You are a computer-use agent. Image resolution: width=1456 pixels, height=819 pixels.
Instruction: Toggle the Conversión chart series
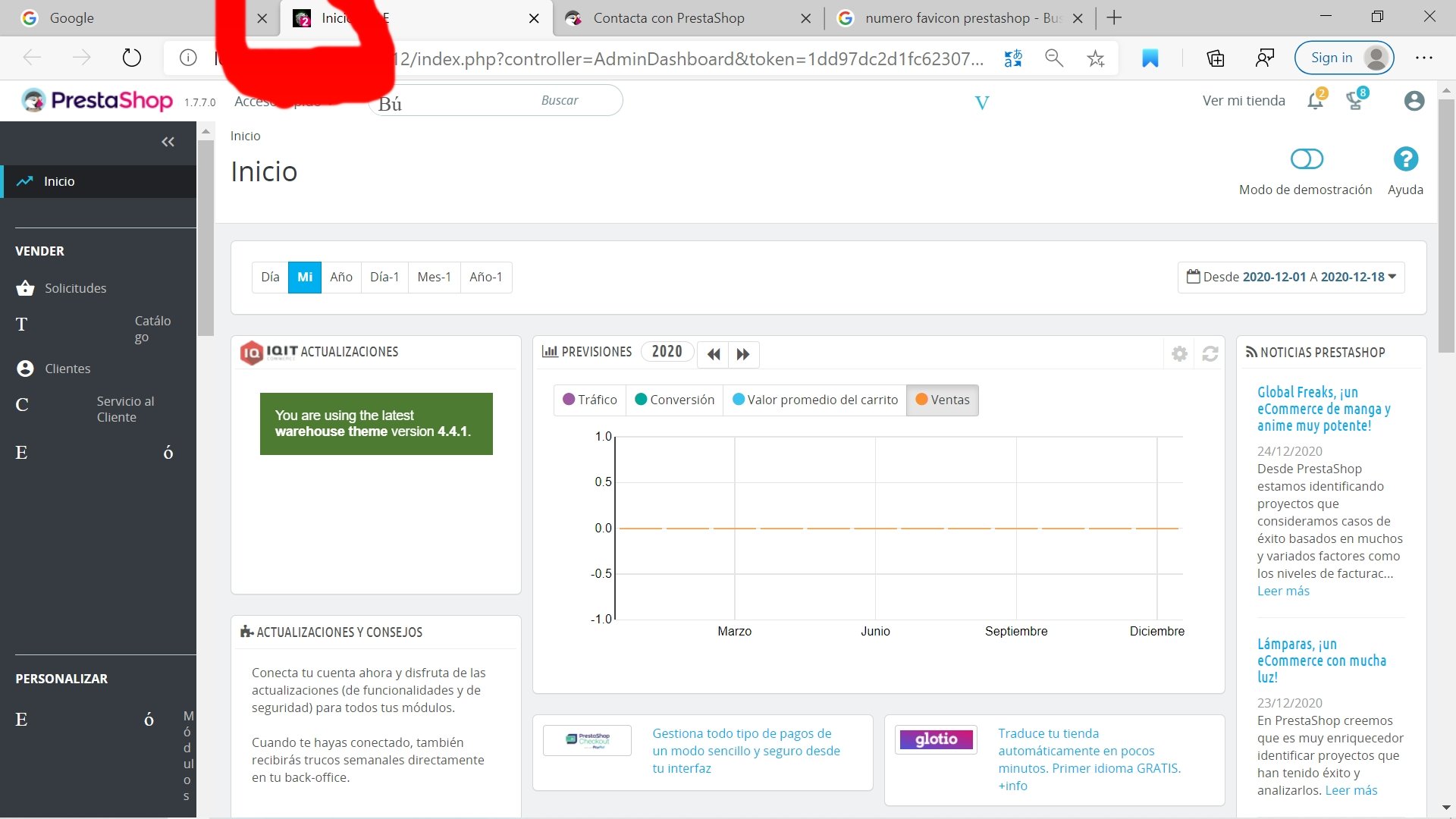click(674, 400)
